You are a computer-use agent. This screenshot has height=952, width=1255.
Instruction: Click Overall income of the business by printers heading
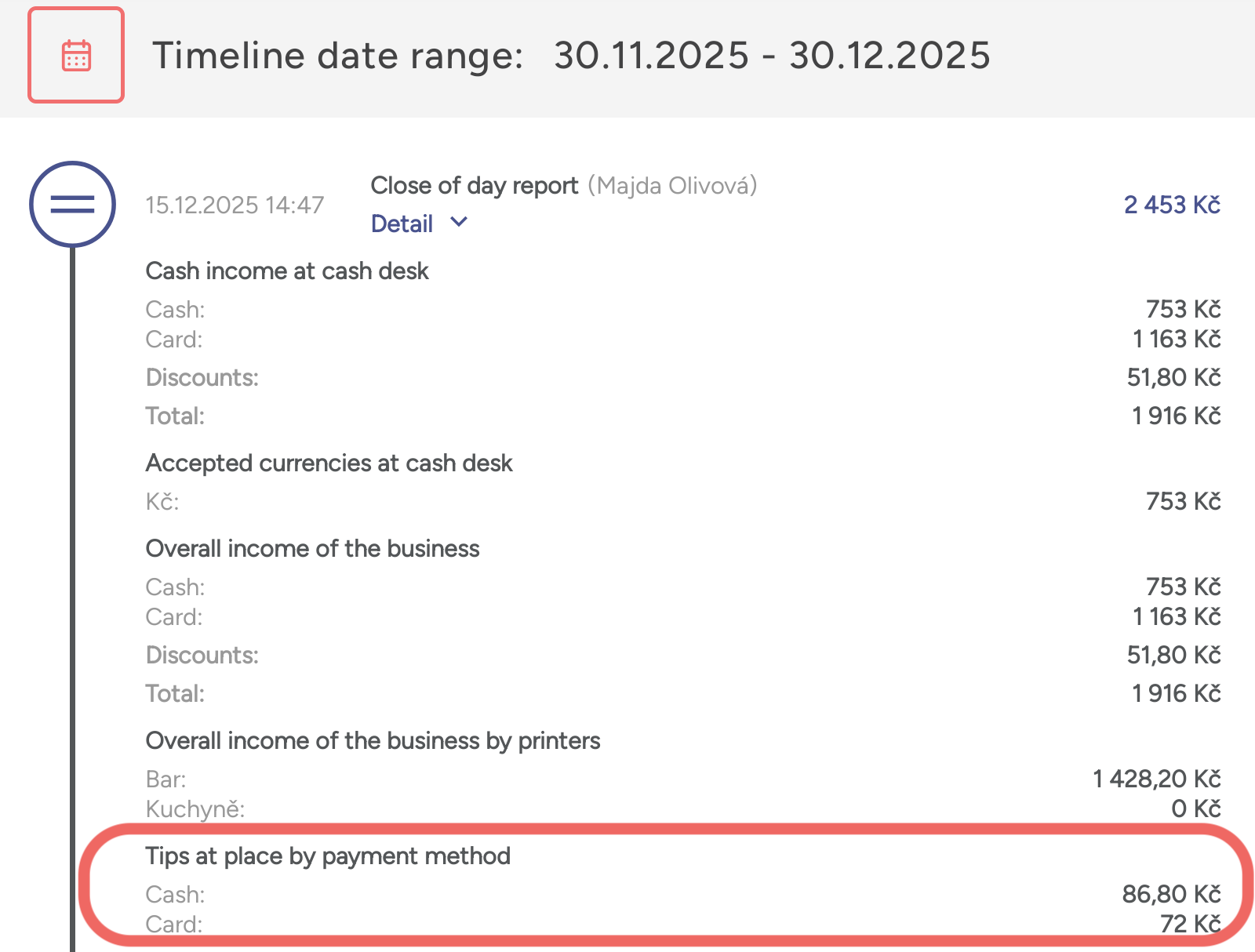[x=373, y=741]
